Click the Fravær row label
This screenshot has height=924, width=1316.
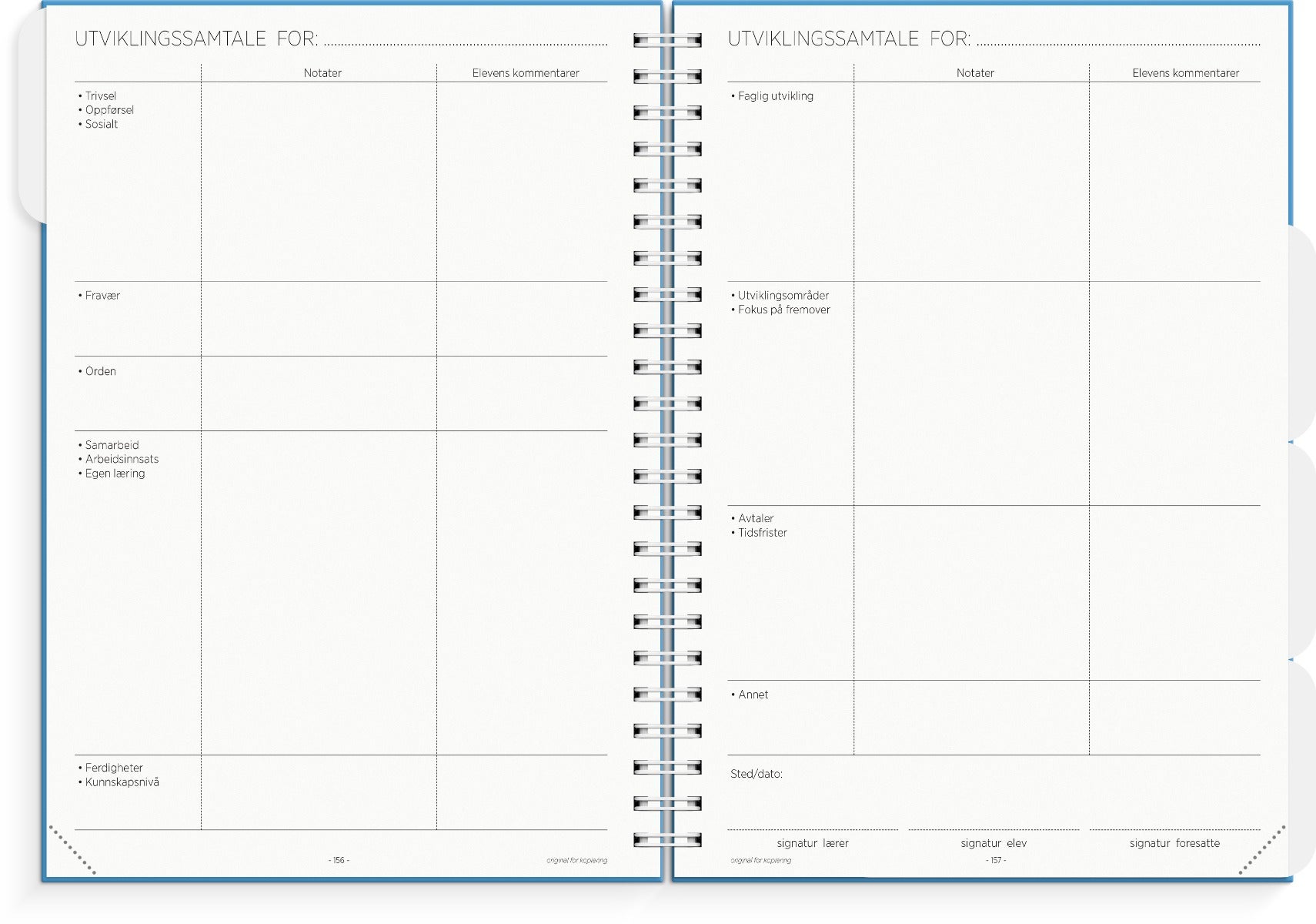pyautogui.click(x=102, y=296)
